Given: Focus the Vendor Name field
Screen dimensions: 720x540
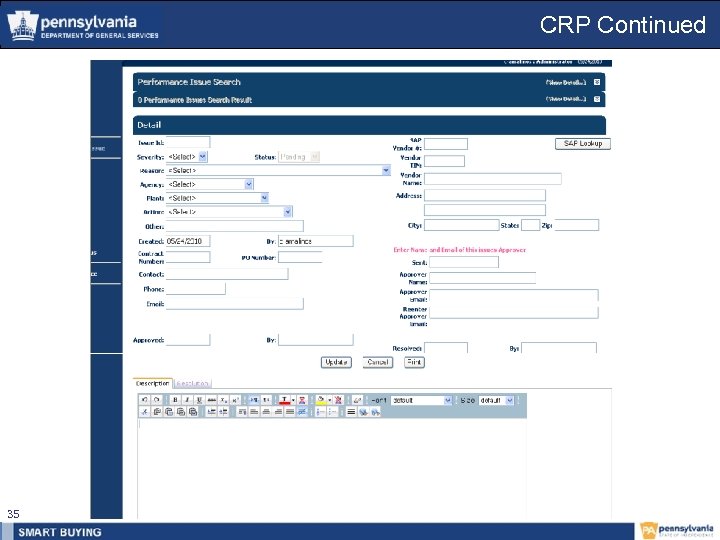Looking at the screenshot, I should click(x=493, y=179).
